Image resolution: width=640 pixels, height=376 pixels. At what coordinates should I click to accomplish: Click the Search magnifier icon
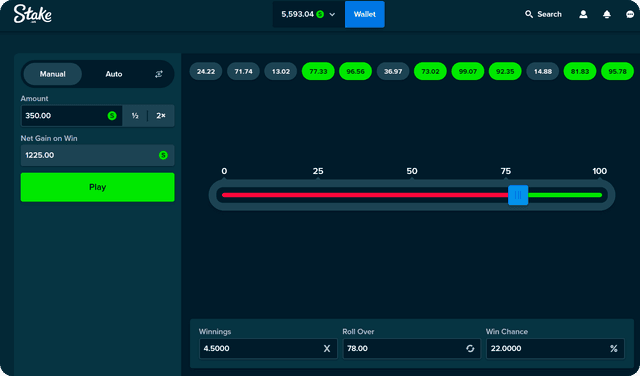pos(529,14)
